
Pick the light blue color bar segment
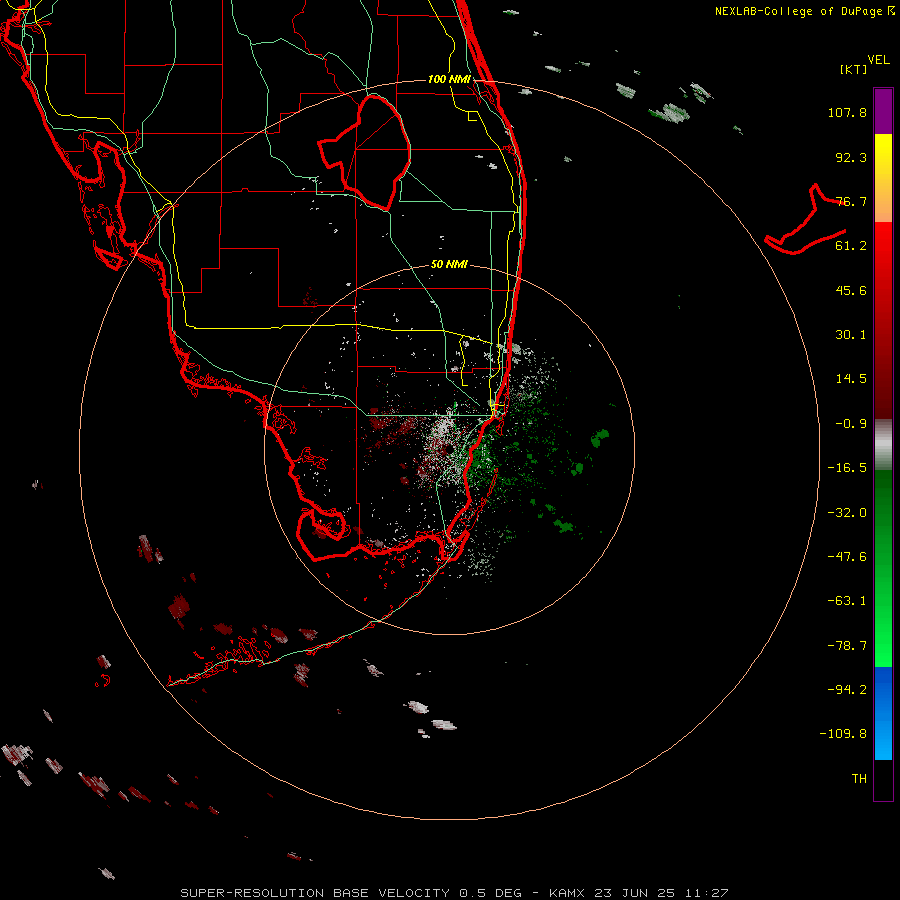click(x=883, y=738)
